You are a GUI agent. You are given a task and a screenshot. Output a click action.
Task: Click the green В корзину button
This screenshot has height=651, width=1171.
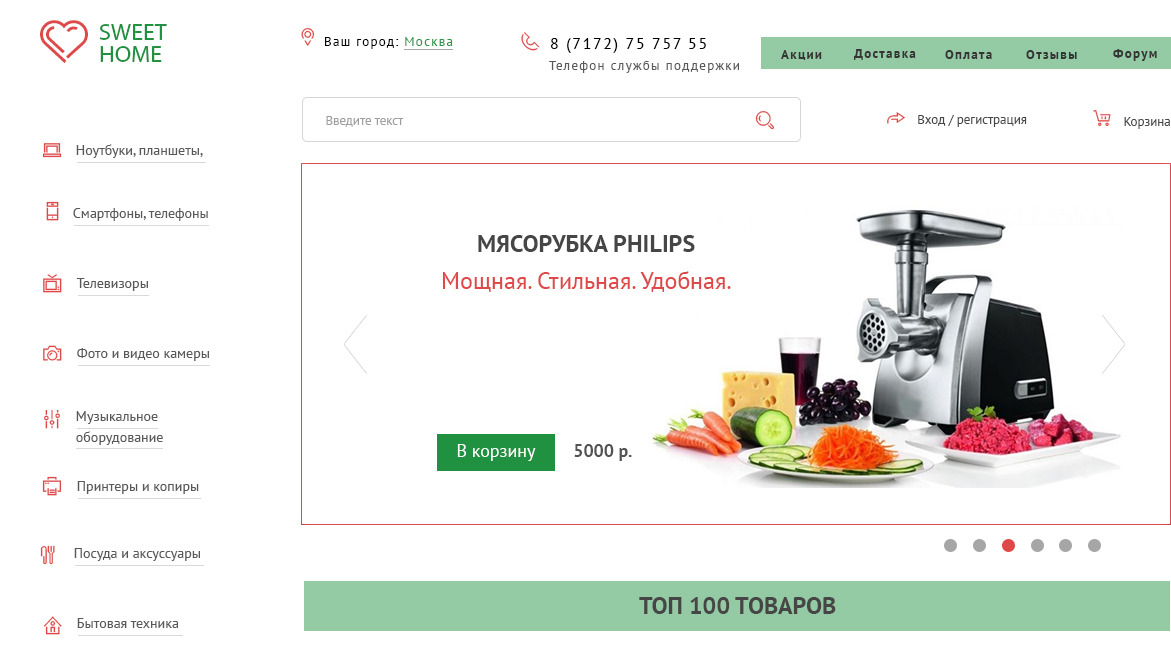496,452
